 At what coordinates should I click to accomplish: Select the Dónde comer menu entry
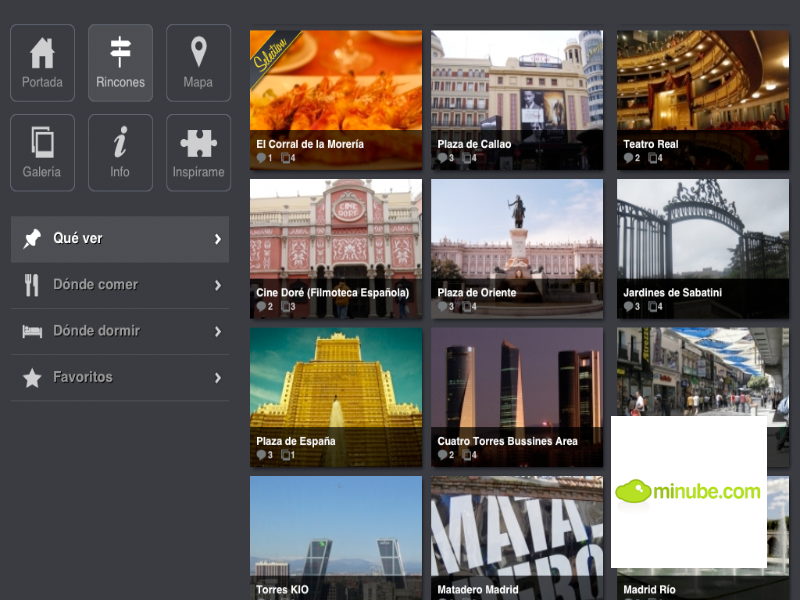[120, 285]
